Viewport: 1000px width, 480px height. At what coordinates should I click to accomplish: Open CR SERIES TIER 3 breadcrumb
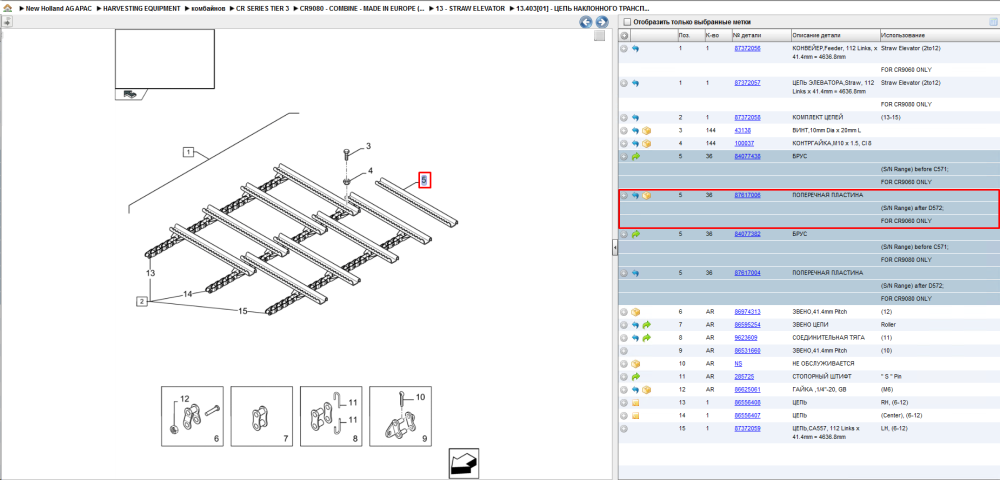point(263,10)
